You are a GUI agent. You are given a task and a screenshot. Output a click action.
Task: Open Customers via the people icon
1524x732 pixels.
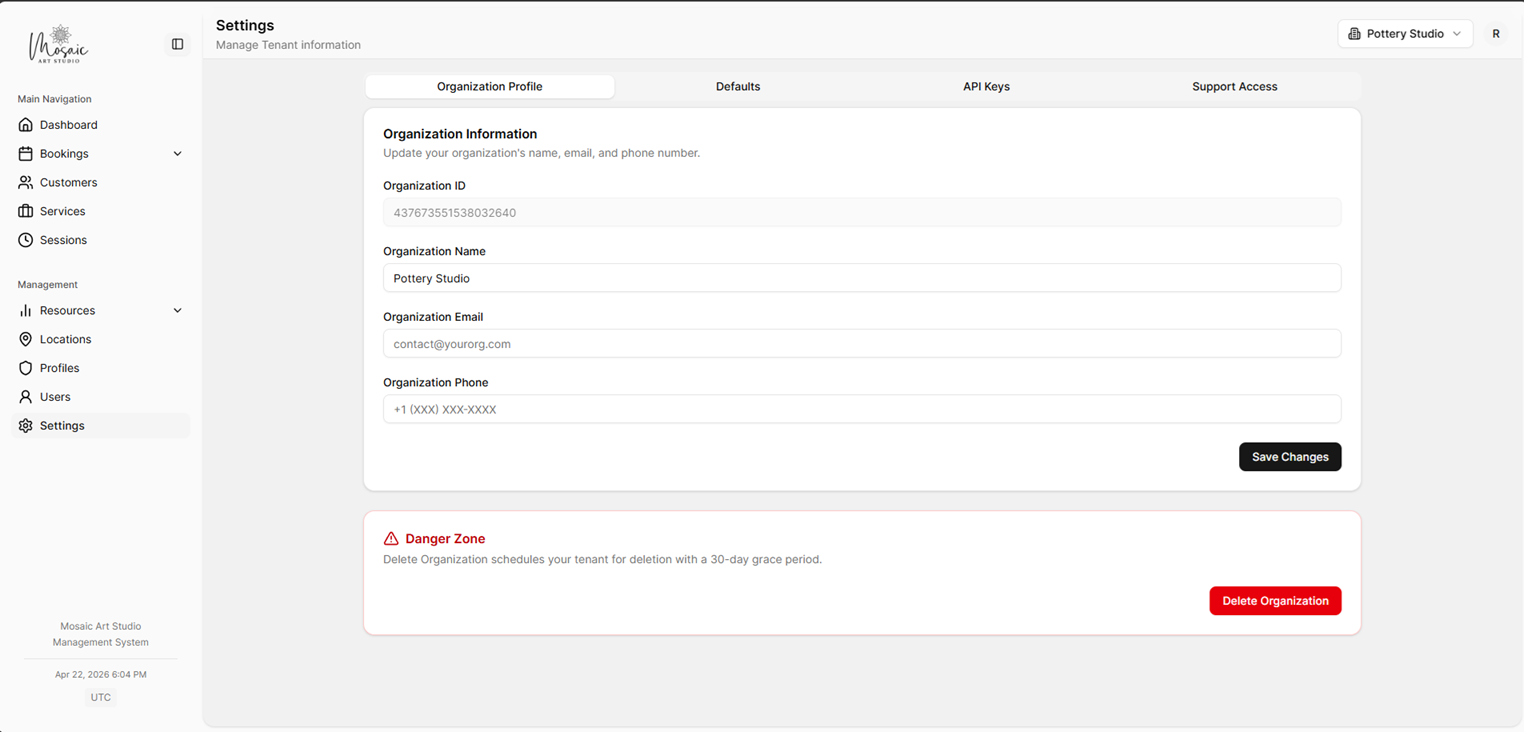[x=25, y=182]
